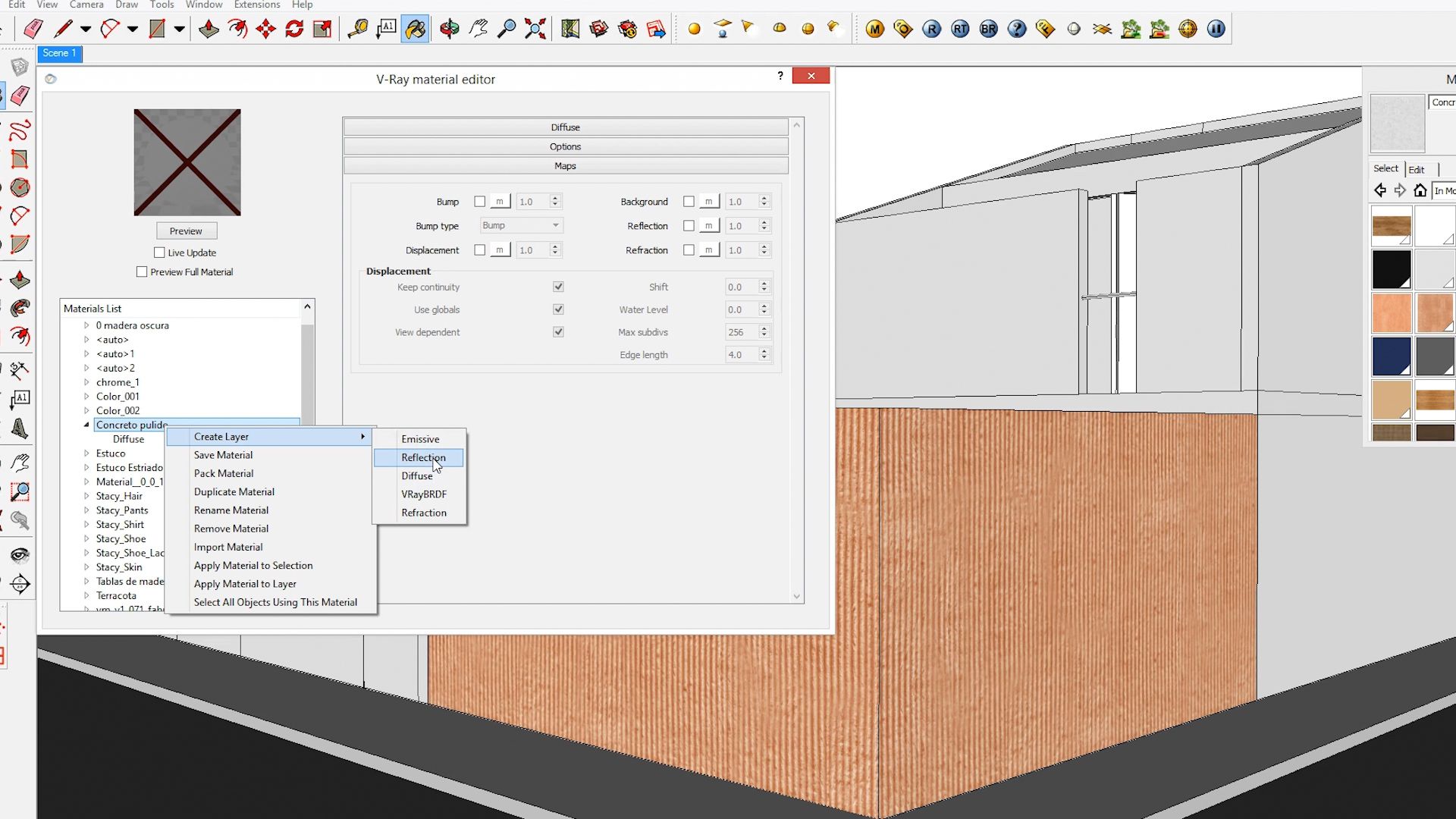
Task: Collapse the Concreto pulido material node
Action: 86,425
